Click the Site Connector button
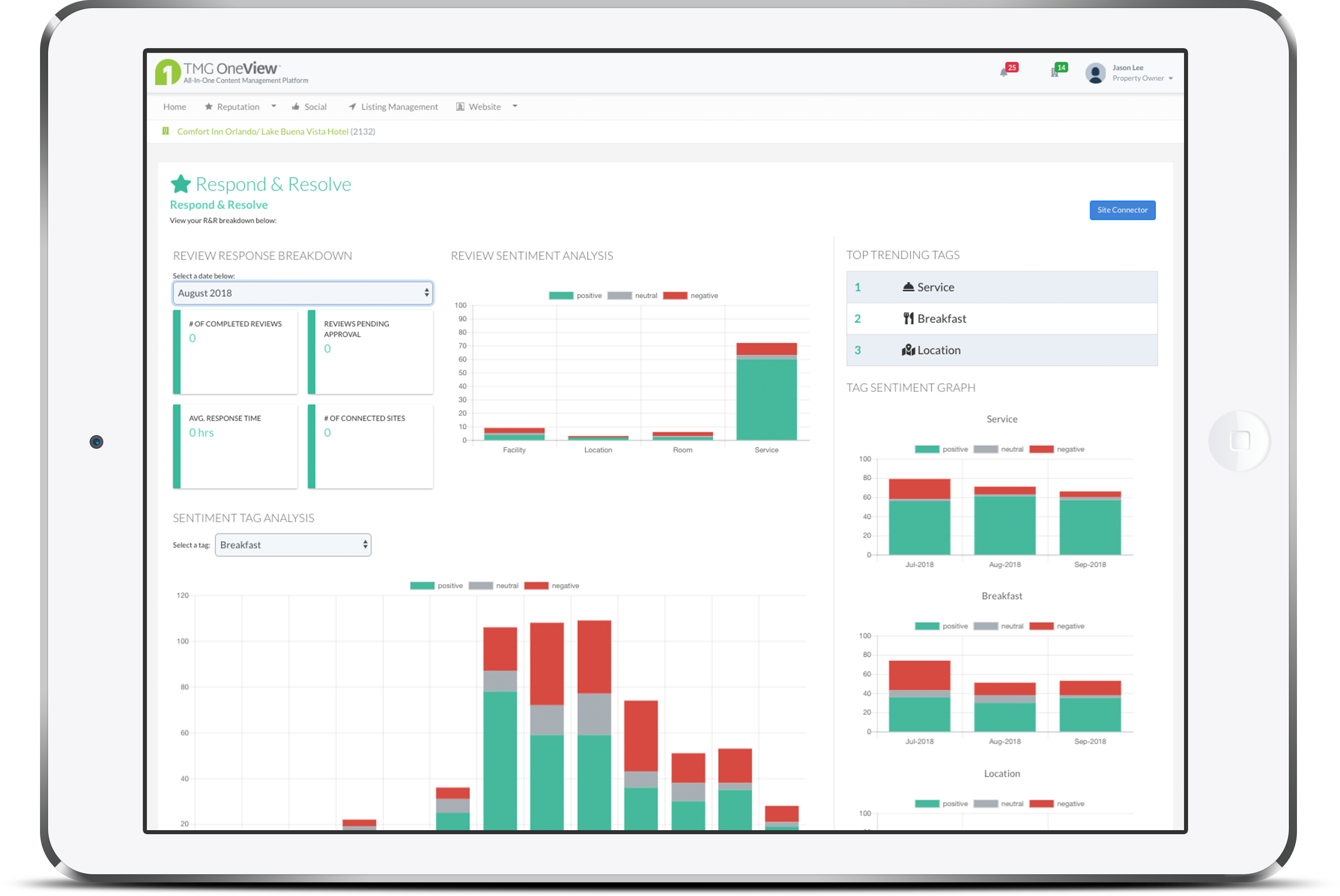This screenshot has height=896, width=1340. point(1122,210)
